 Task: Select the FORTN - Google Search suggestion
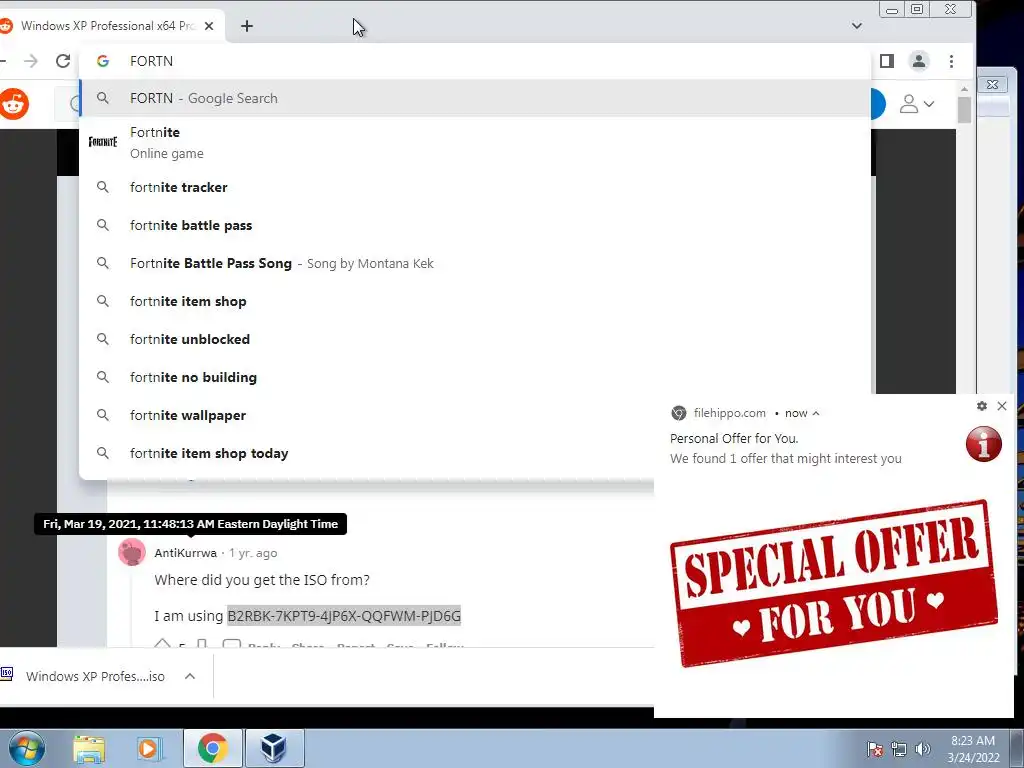[475, 99]
